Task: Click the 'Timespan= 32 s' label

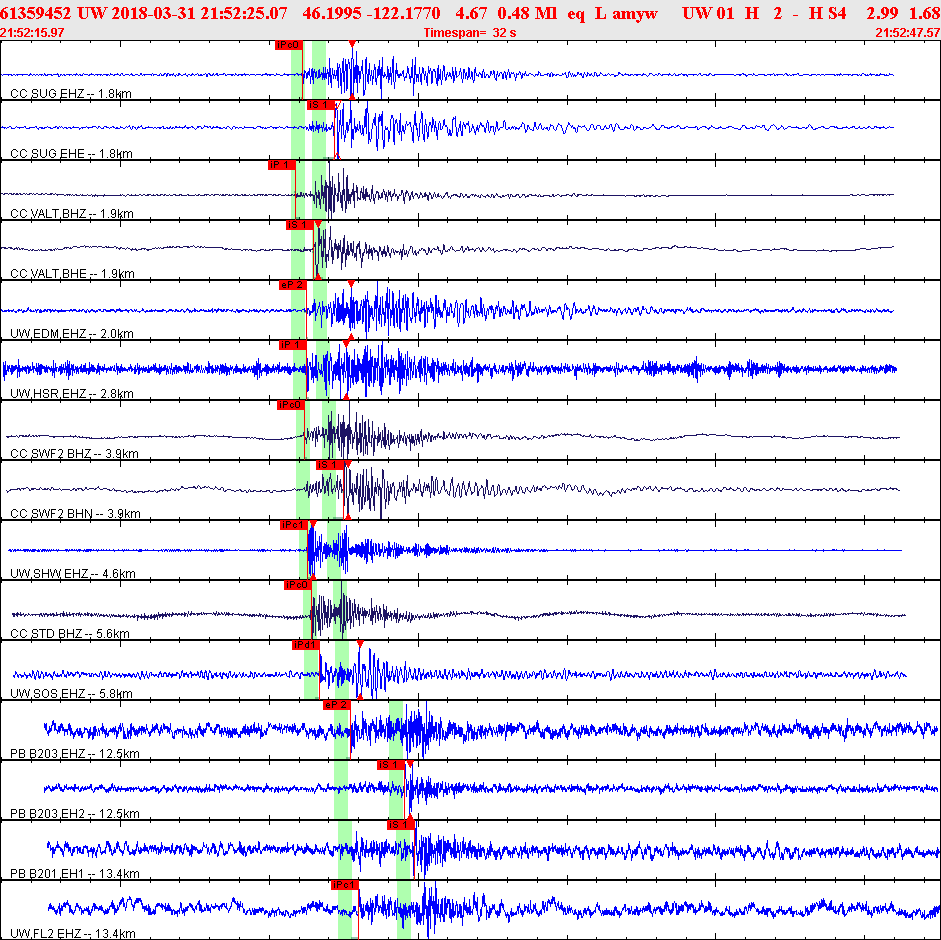Action: tap(470, 33)
